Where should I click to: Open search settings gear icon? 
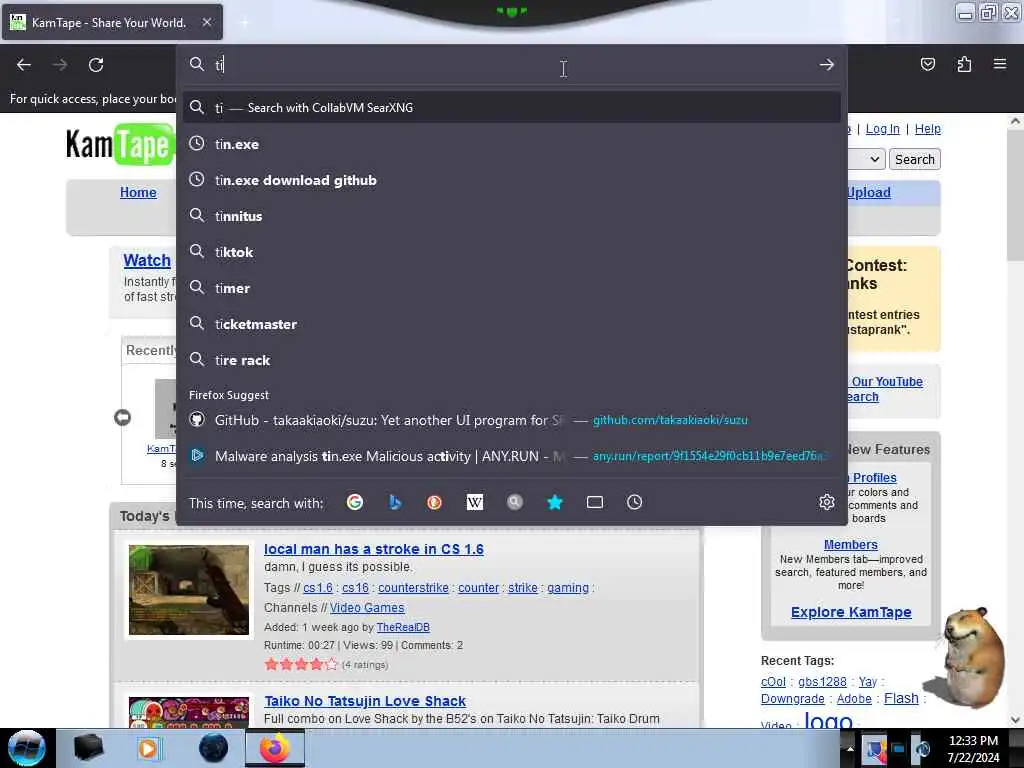coord(827,502)
